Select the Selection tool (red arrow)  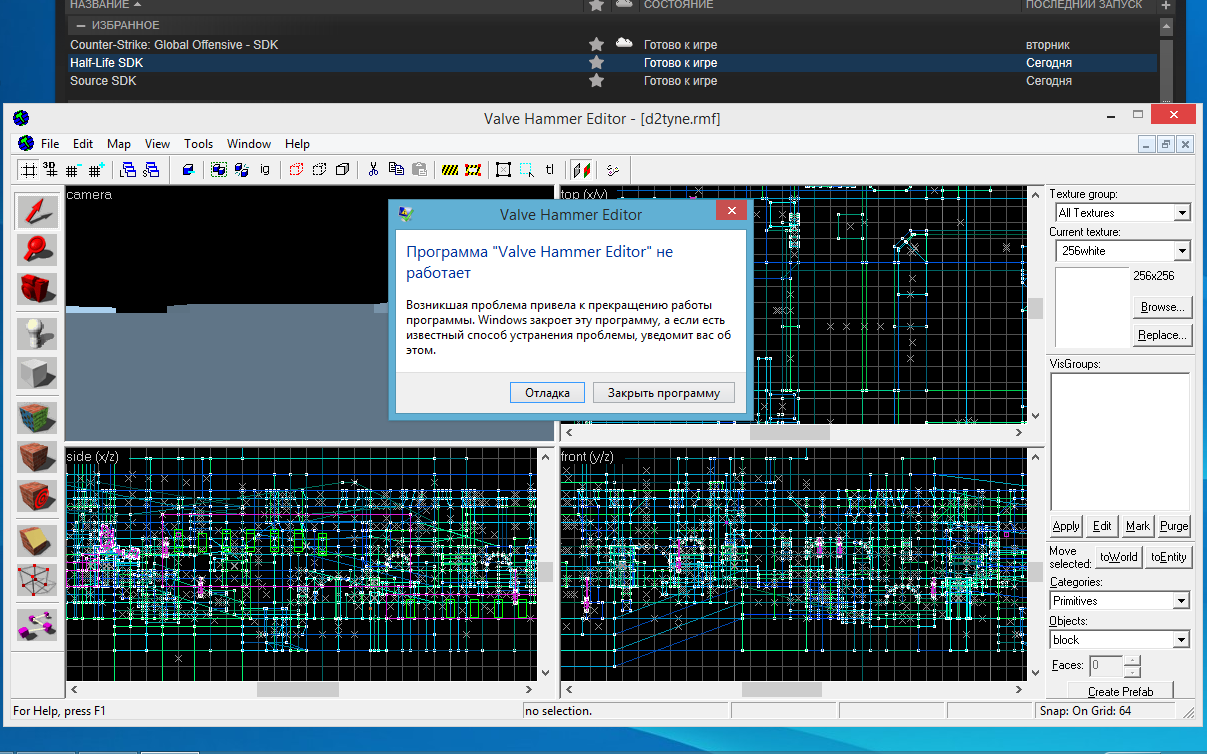(x=37, y=212)
